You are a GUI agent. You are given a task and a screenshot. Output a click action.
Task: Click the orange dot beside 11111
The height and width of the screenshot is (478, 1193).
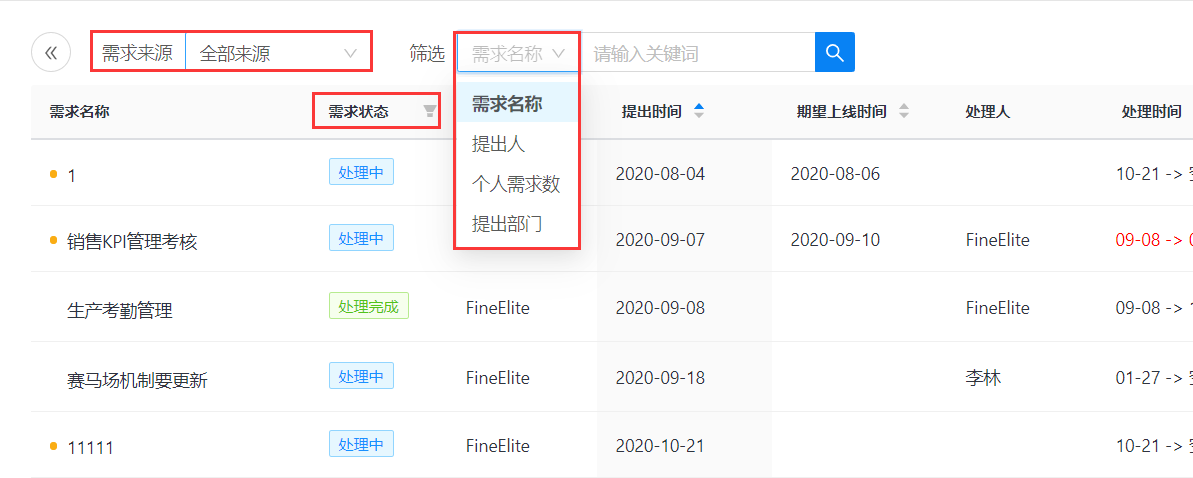pyautogui.click(x=53, y=446)
